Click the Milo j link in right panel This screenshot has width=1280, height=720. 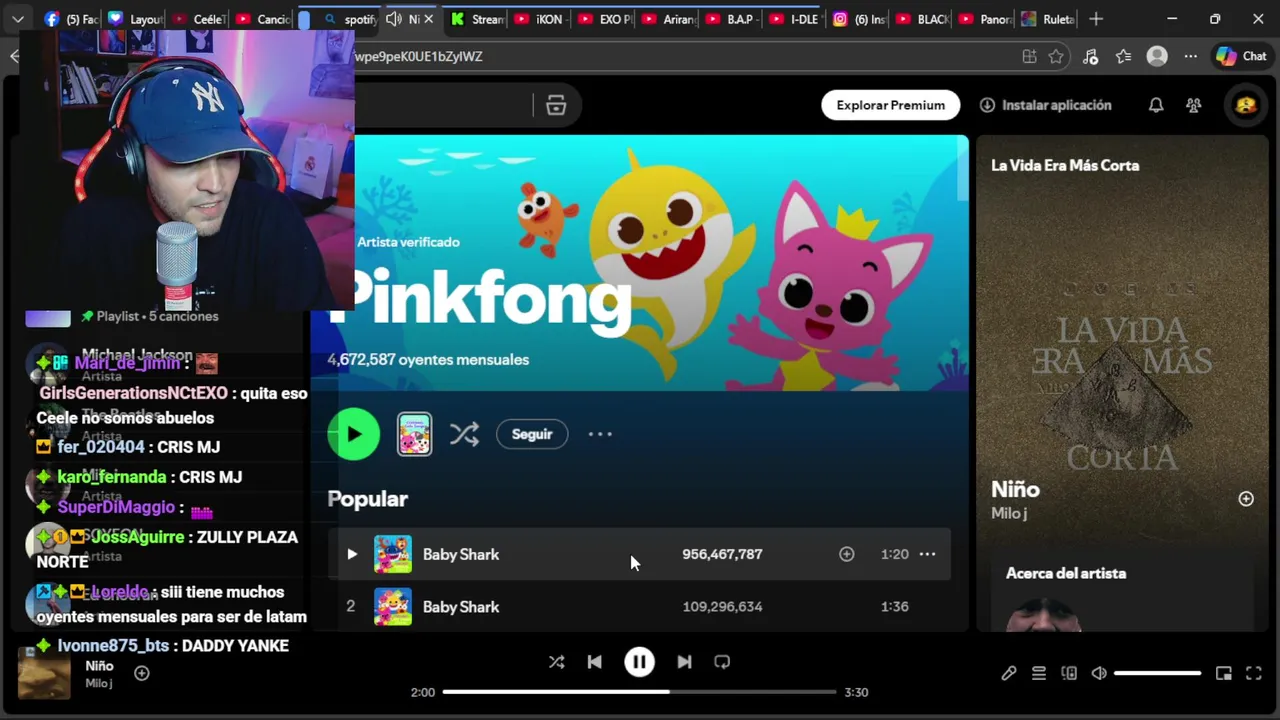(x=1009, y=513)
